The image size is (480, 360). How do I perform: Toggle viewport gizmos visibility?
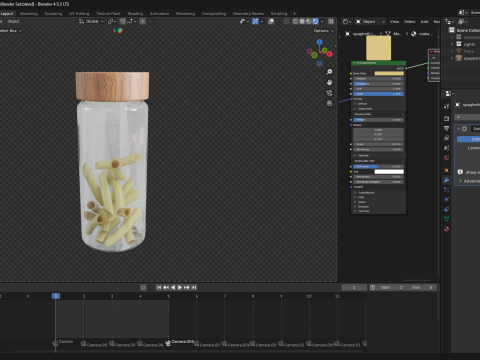click(x=255, y=21)
